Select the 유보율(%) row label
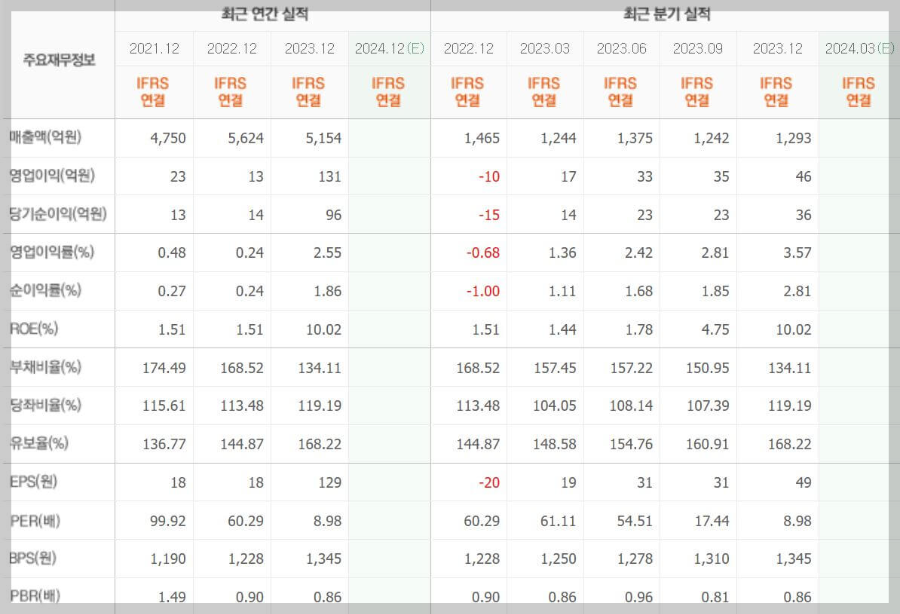The width and height of the screenshot is (900, 614). pos(39,443)
